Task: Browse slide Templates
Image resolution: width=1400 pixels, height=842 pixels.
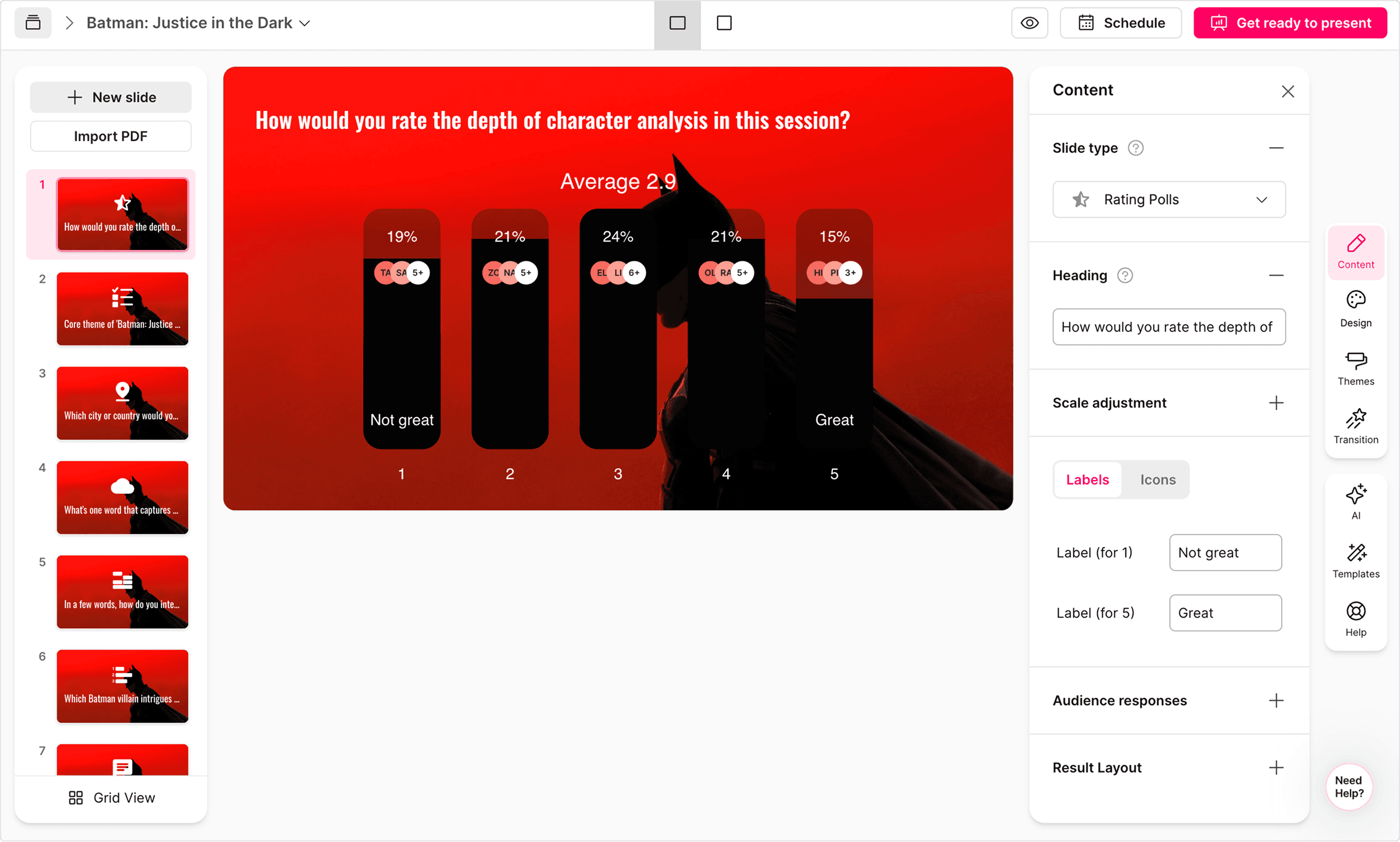Action: click(1356, 560)
